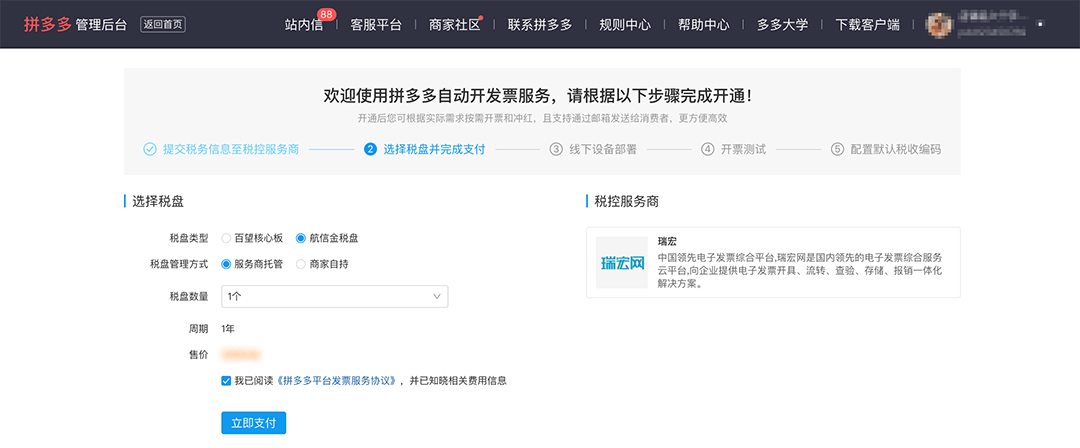The width and height of the screenshot is (1080, 448).
Task: Open the 税盘数量 dropdown showing 1个
Action: coord(335,296)
